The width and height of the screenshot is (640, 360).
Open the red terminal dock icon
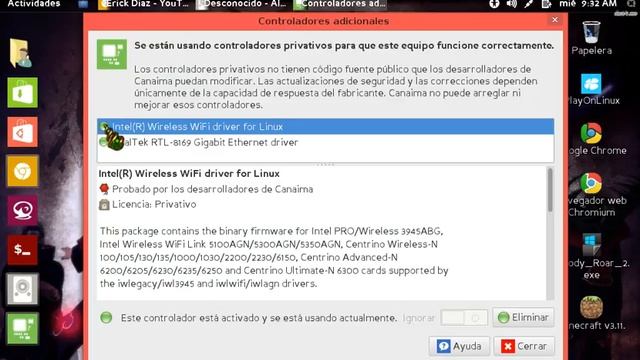point(22,249)
